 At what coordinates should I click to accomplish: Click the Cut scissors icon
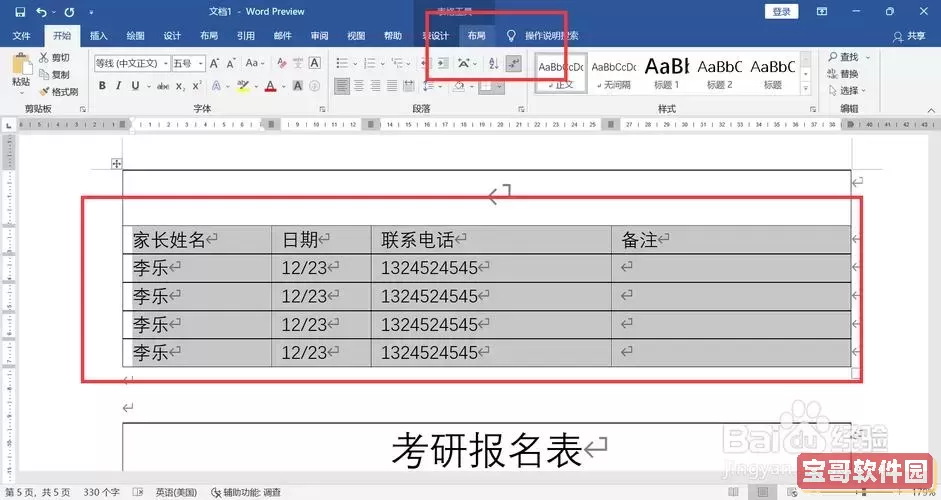tap(45, 58)
